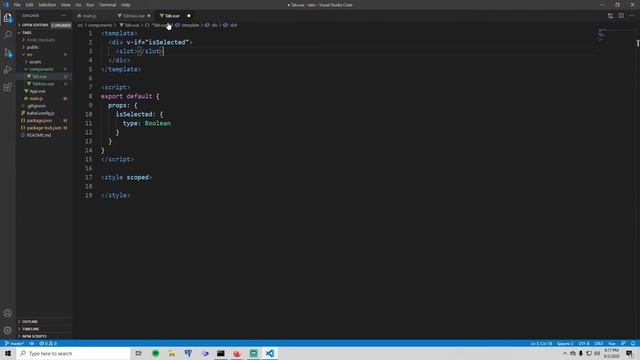This screenshot has width=640, height=360.
Task: Click the Windows Start button
Action: (x=8, y=353)
